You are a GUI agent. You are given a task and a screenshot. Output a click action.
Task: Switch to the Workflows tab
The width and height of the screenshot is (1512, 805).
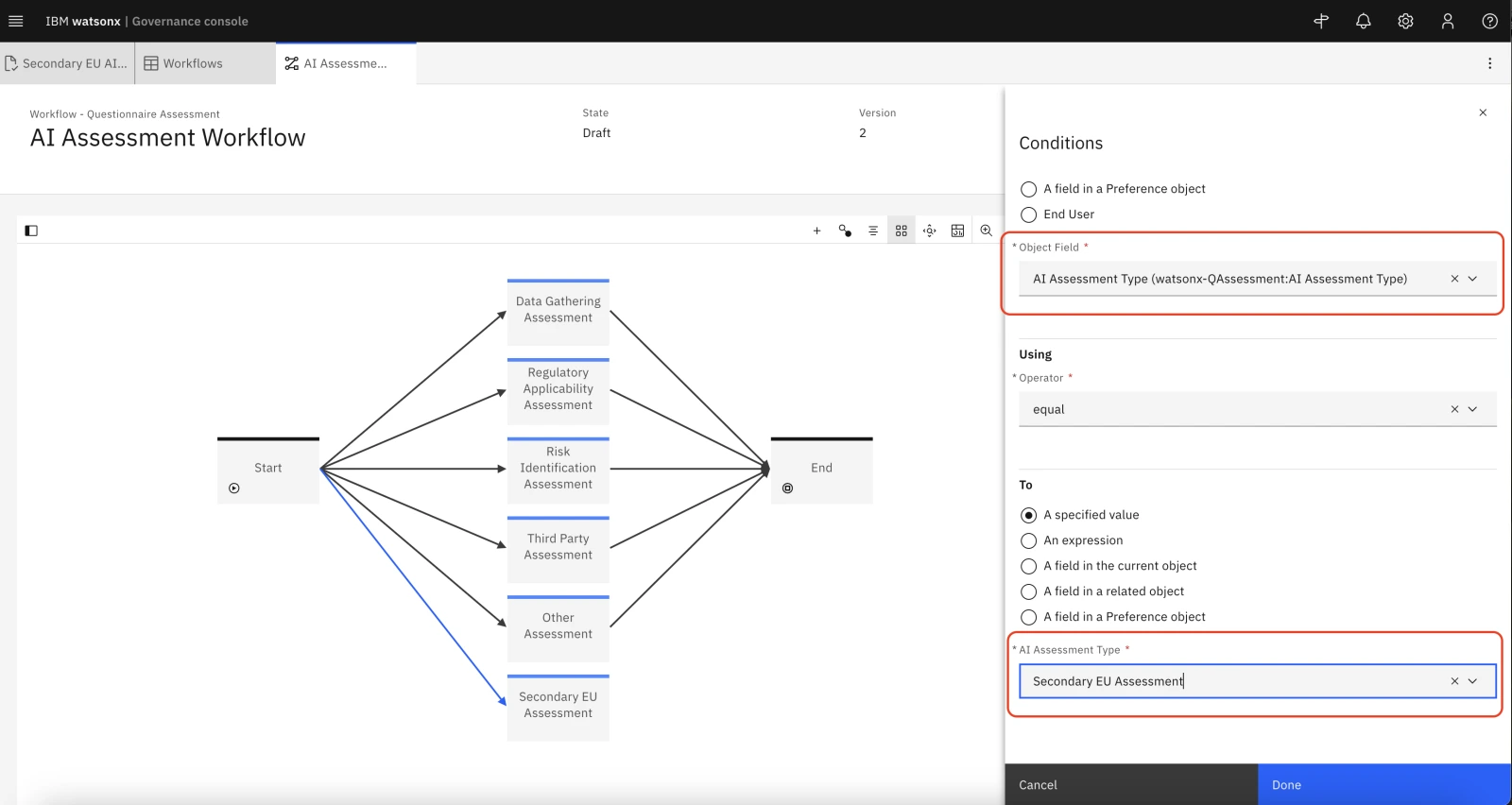point(205,63)
